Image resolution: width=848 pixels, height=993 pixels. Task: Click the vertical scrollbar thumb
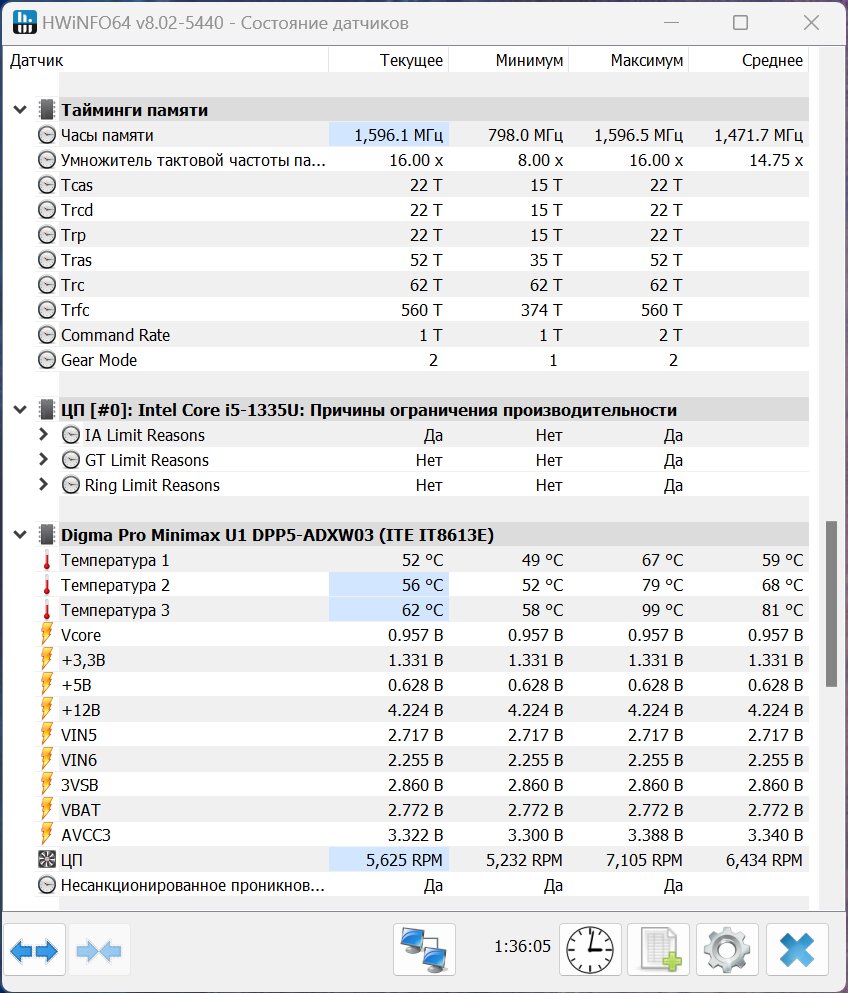[x=832, y=604]
